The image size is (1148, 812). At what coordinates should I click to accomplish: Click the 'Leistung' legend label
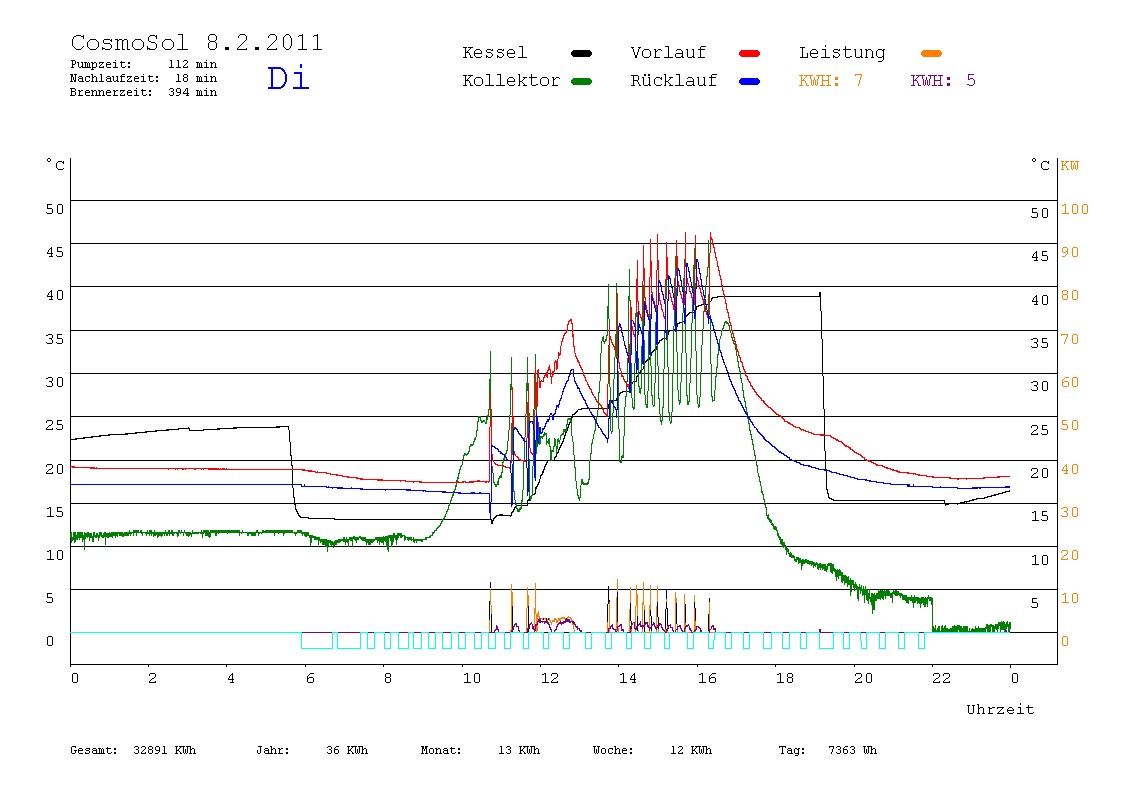point(842,53)
